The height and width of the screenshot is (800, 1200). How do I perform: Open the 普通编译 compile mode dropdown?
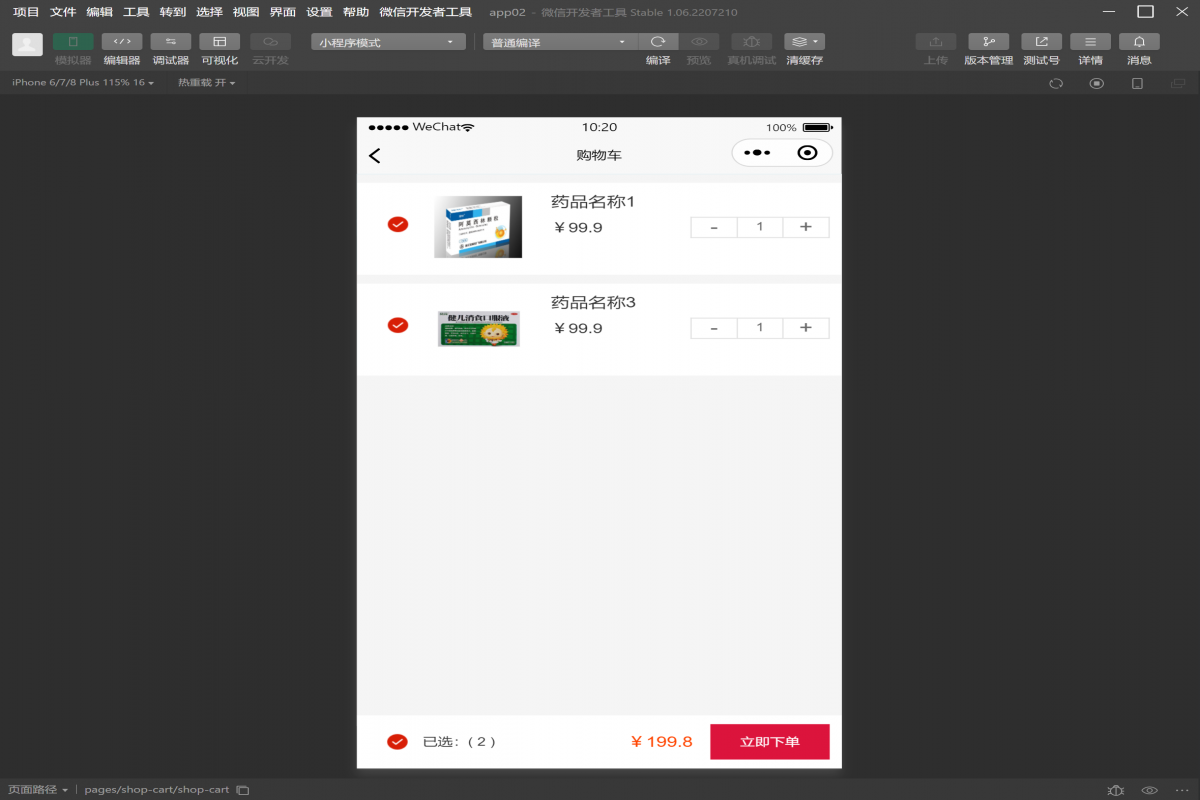(556, 42)
